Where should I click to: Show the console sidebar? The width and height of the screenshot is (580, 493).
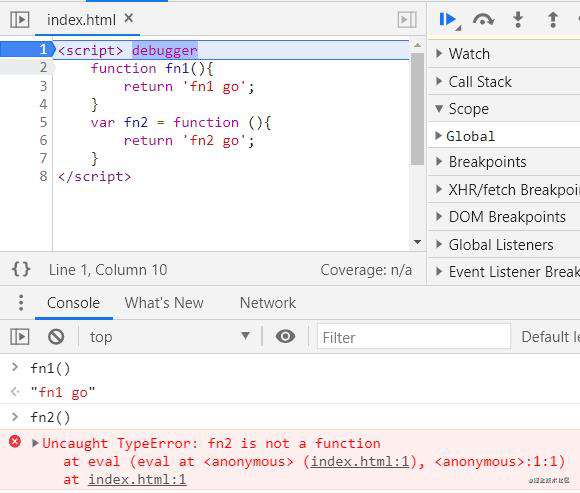(x=19, y=337)
